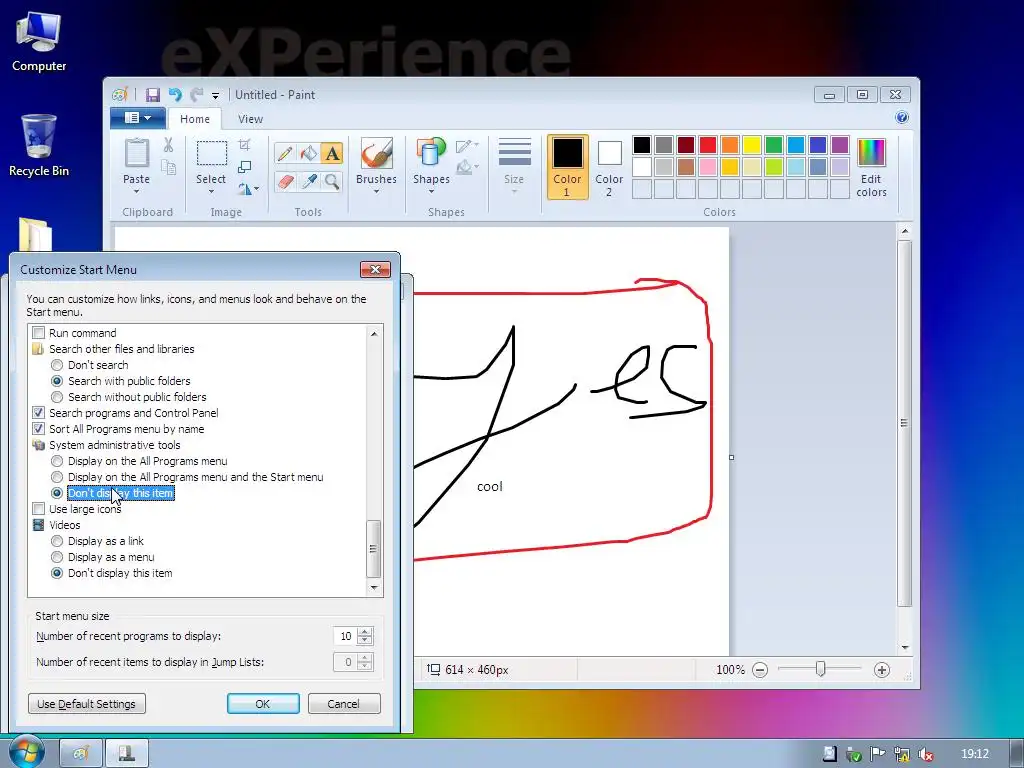The width and height of the screenshot is (1024, 768).
Task: Click the Shapes gallery icon
Action: [x=431, y=154]
